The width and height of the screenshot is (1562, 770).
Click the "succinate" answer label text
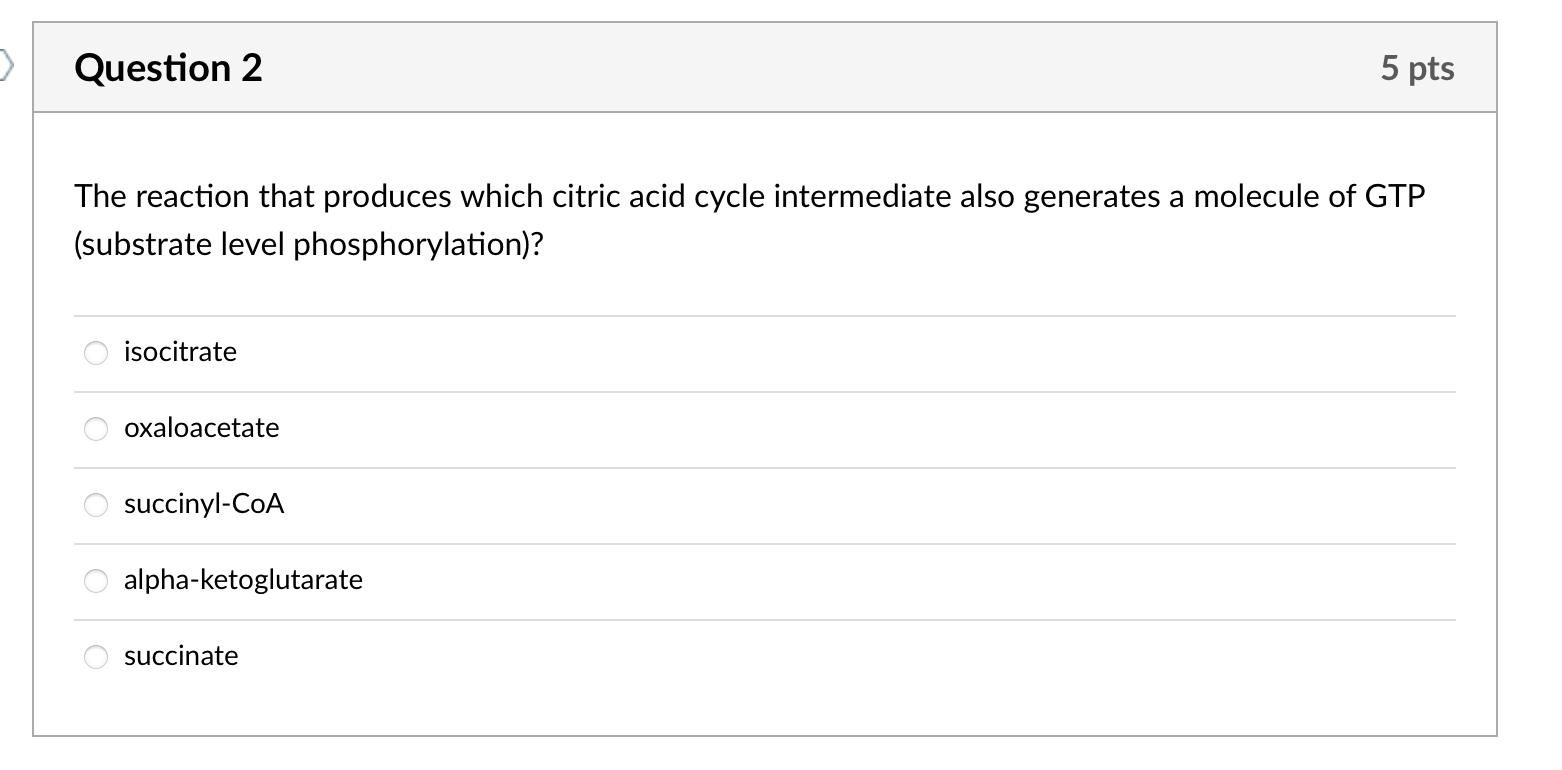coord(181,656)
